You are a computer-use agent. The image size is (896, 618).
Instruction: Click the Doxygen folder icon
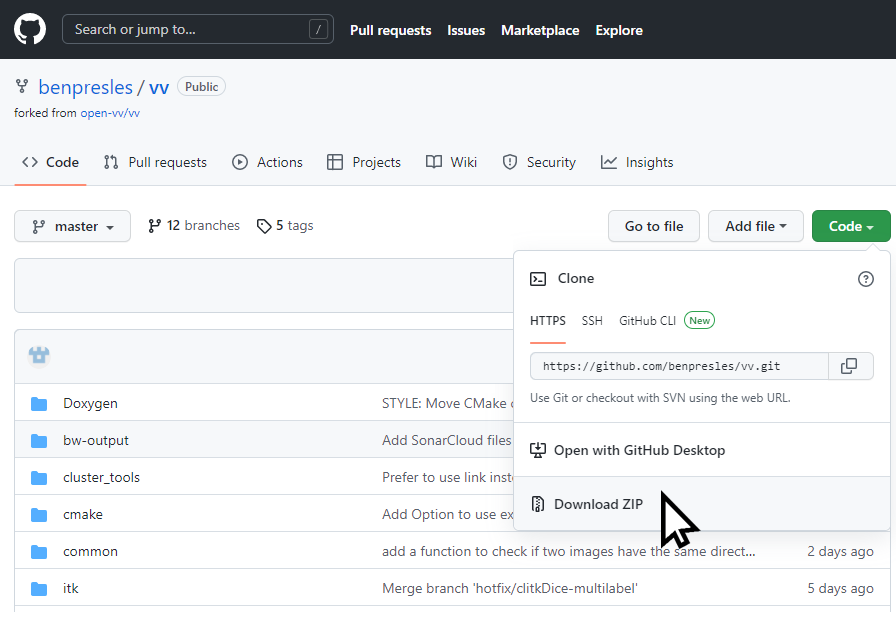tap(39, 404)
